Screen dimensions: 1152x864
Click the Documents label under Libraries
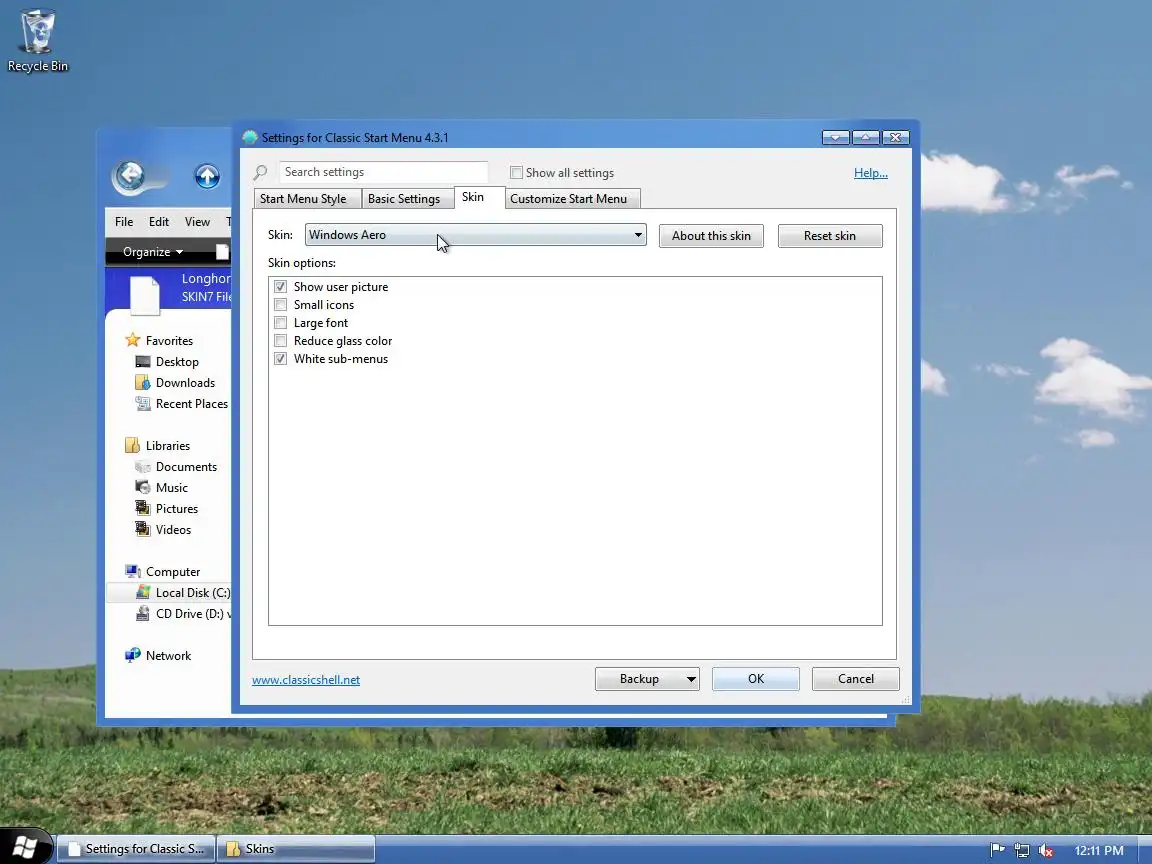click(187, 467)
